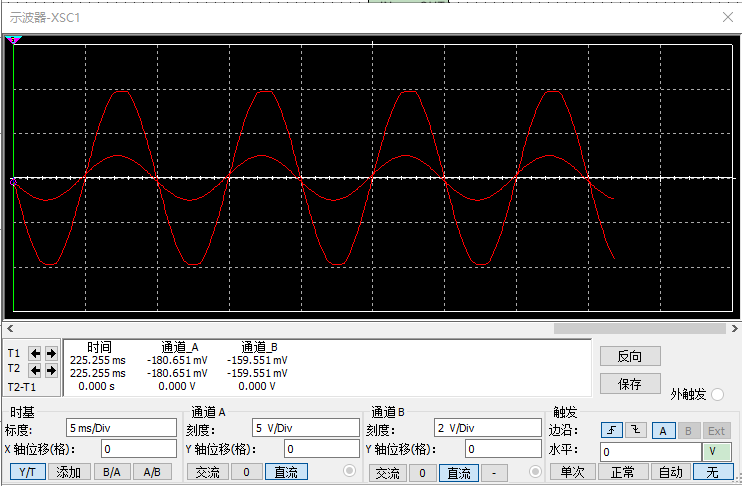Select rising edge trigger icon
This screenshot has width=742, height=486.
point(612,430)
